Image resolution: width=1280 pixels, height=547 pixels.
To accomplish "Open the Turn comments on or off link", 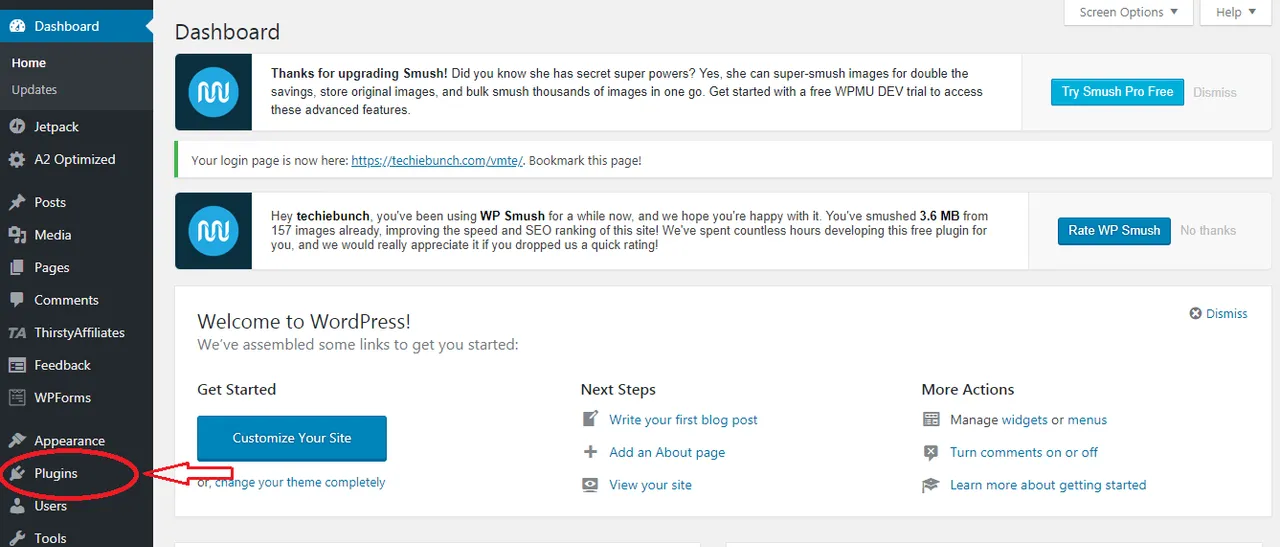I will coord(1024,452).
